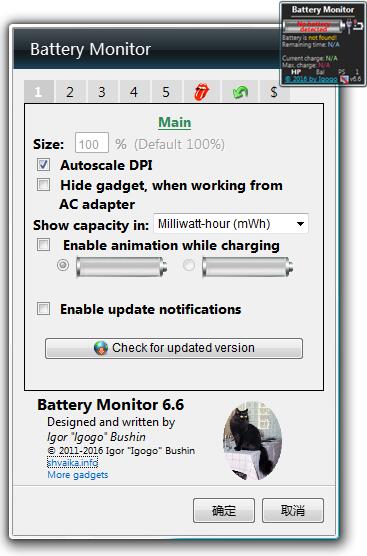Click the battery bar in gadget preview
The image size is (367, 556).
tap(314, 26)
